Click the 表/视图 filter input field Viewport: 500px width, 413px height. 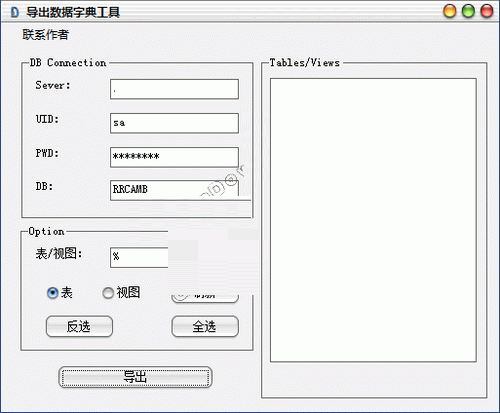139,257
